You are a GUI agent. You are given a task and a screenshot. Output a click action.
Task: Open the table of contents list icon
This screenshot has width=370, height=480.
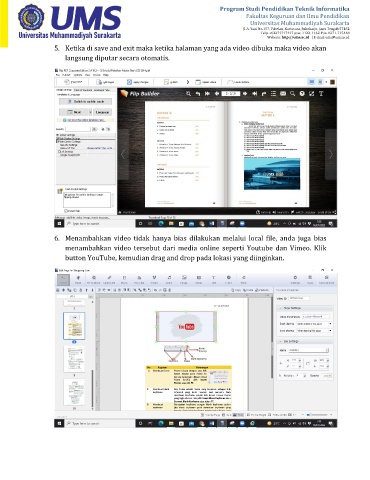click(x=273, y=94)
